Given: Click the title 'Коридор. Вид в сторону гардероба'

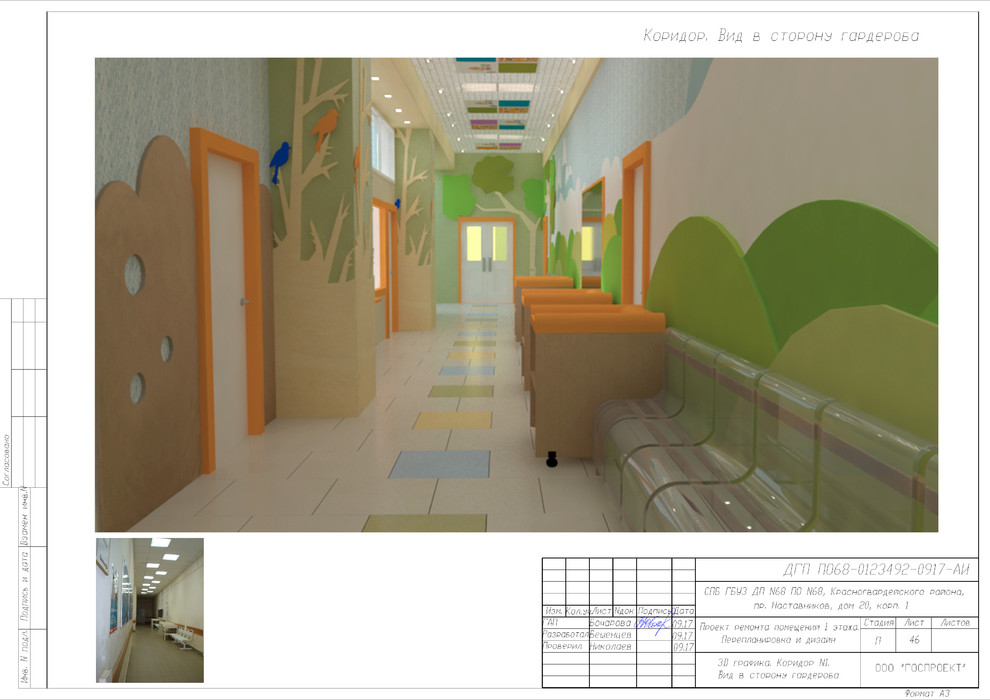Looking at the screenshot, I should (x=779, y=36).
